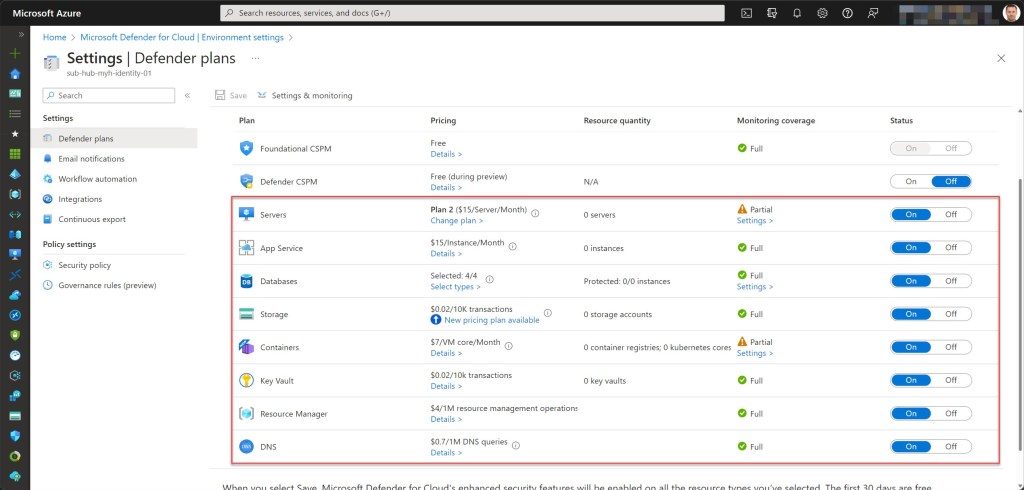Screen dimensions: 1024x490
Task: Open Email notifications settings
Action: (91, 158)
